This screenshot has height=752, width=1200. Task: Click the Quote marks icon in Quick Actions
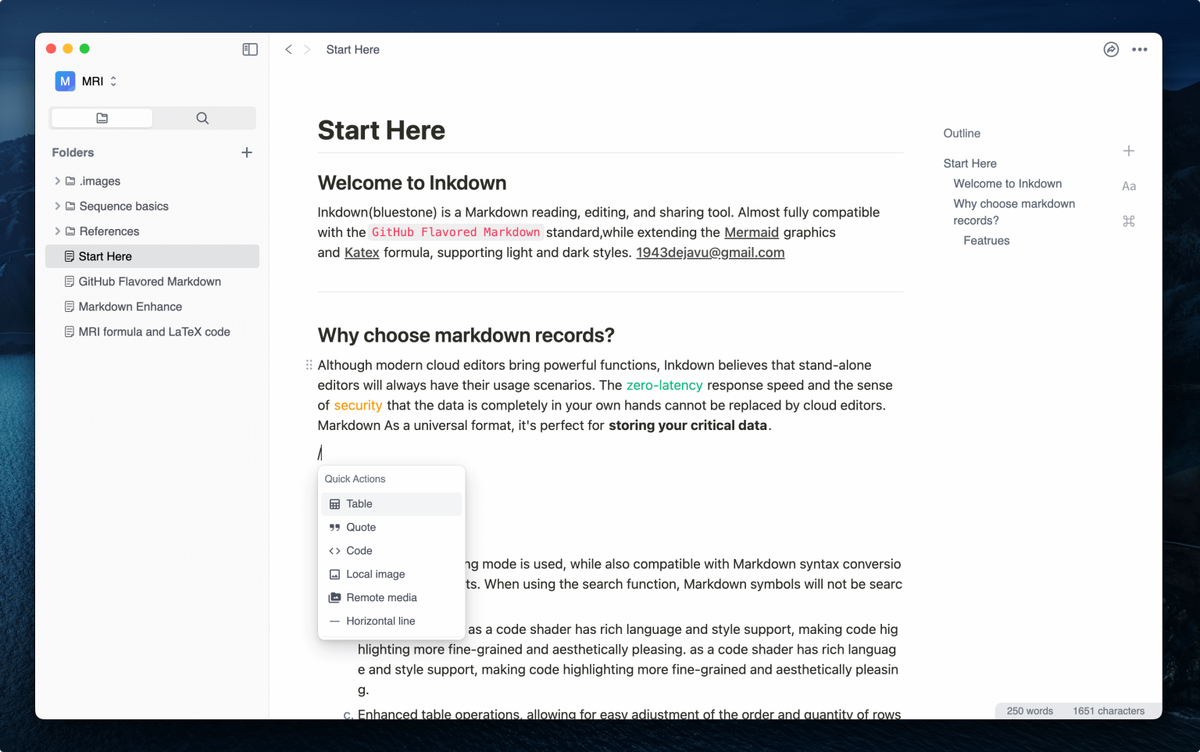[x=335, y=527]
